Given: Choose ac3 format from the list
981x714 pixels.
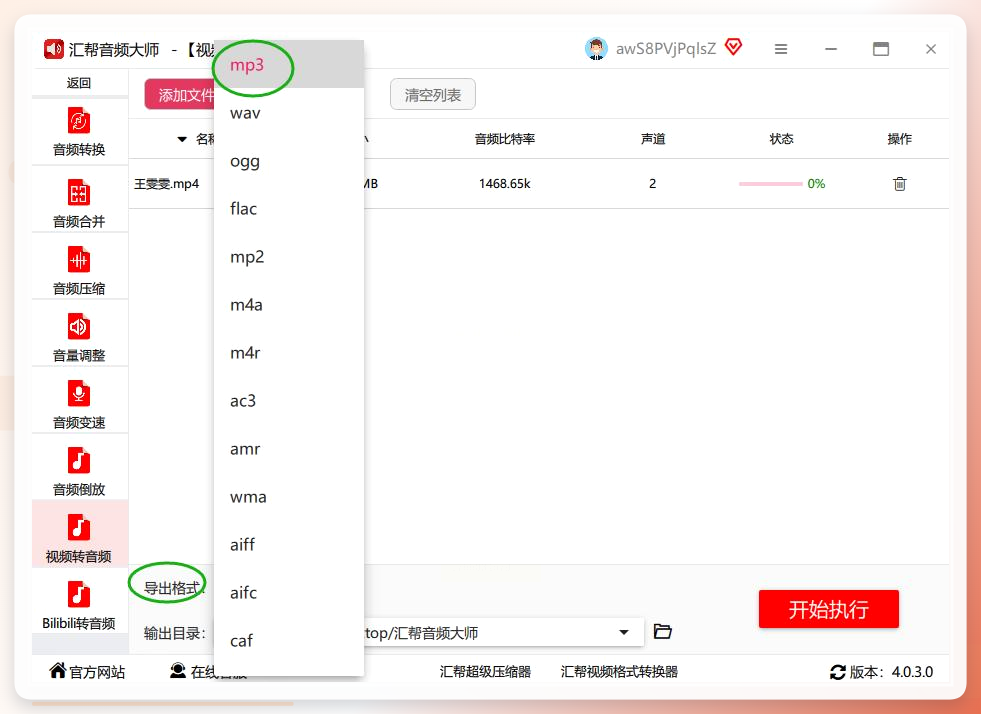Looking at the screenshot, I should coord(288,400).
